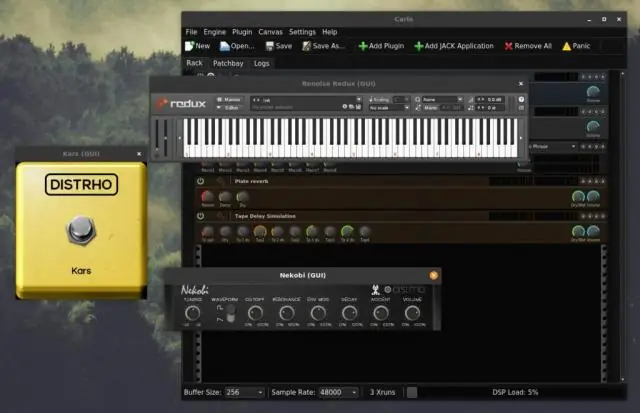This screenshot has width=640, height=413.
Task: Switch to the Patchbay tab
Action: pyautogui.click(x=228, y=63)
